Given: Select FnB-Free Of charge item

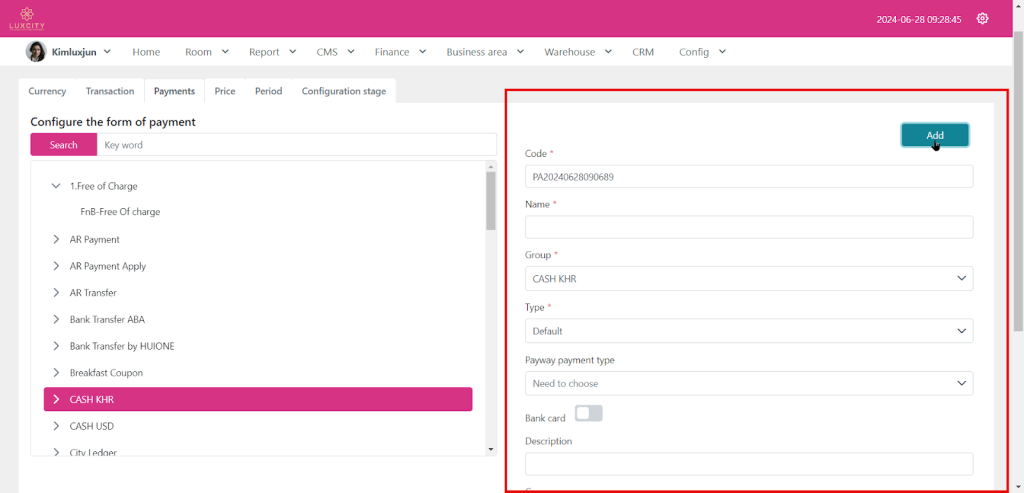Looking at the screenshot, I should [120, 212].
